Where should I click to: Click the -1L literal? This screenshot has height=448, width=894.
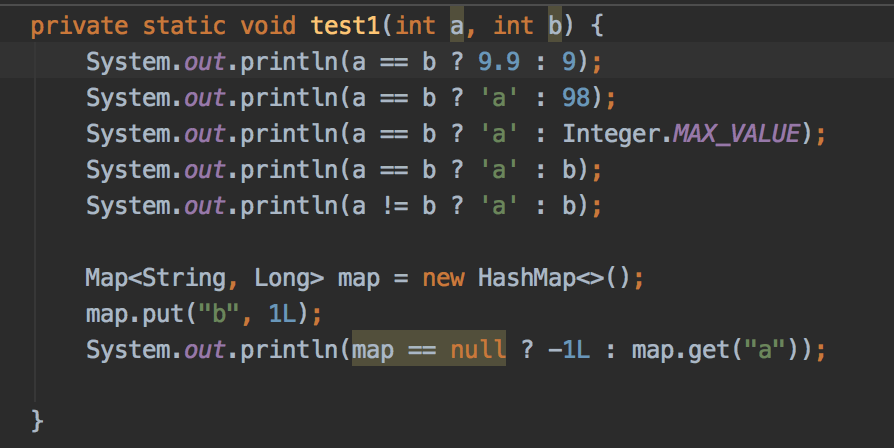[569, 350]
